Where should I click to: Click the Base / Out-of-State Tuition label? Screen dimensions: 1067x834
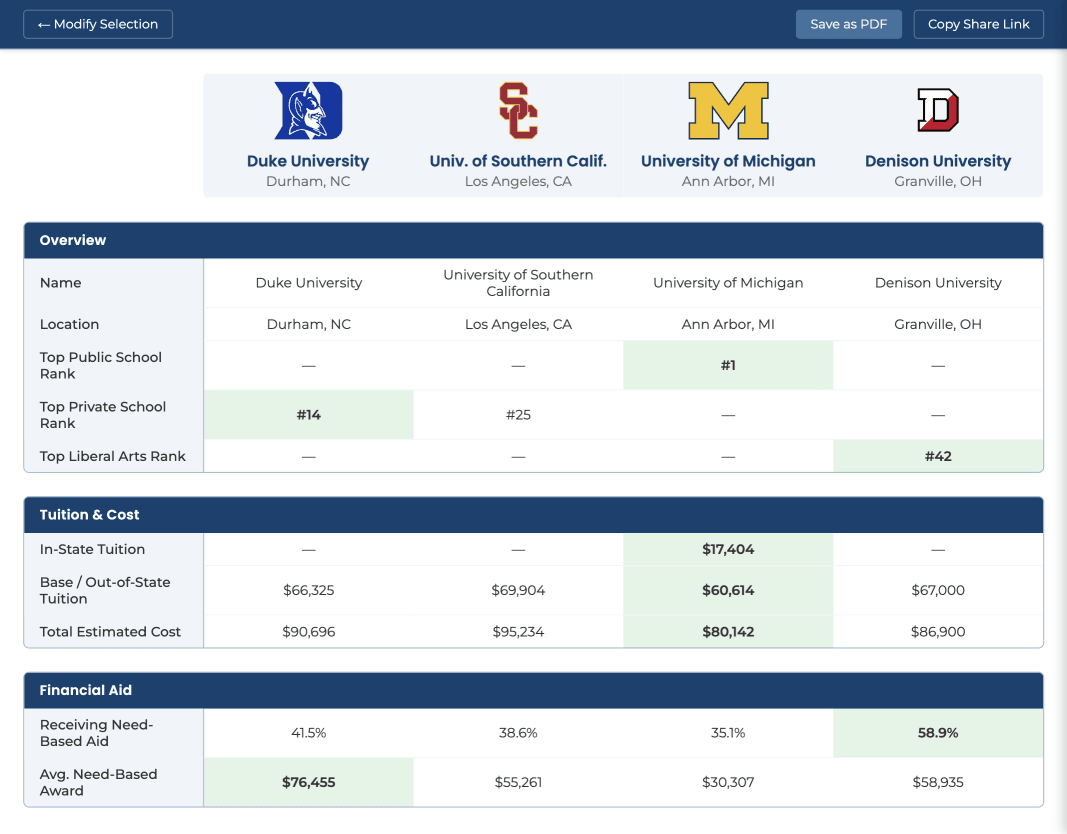click(105, 590)
